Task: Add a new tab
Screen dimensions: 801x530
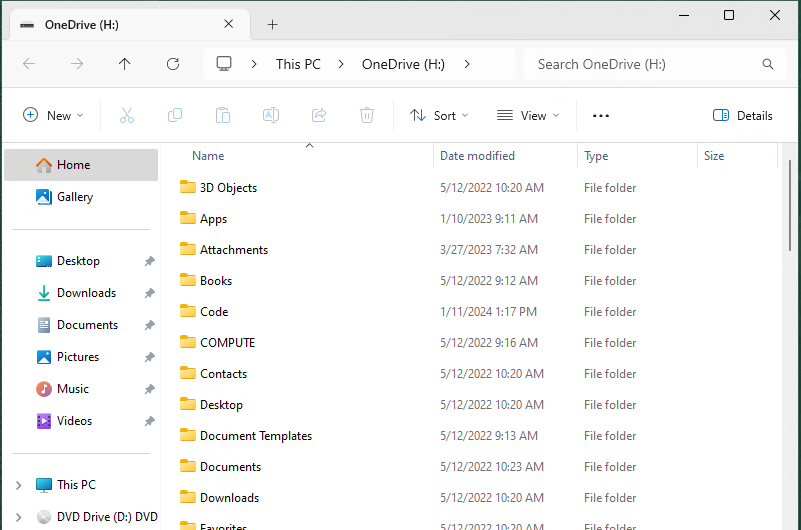Action: (x=272, y=24)
